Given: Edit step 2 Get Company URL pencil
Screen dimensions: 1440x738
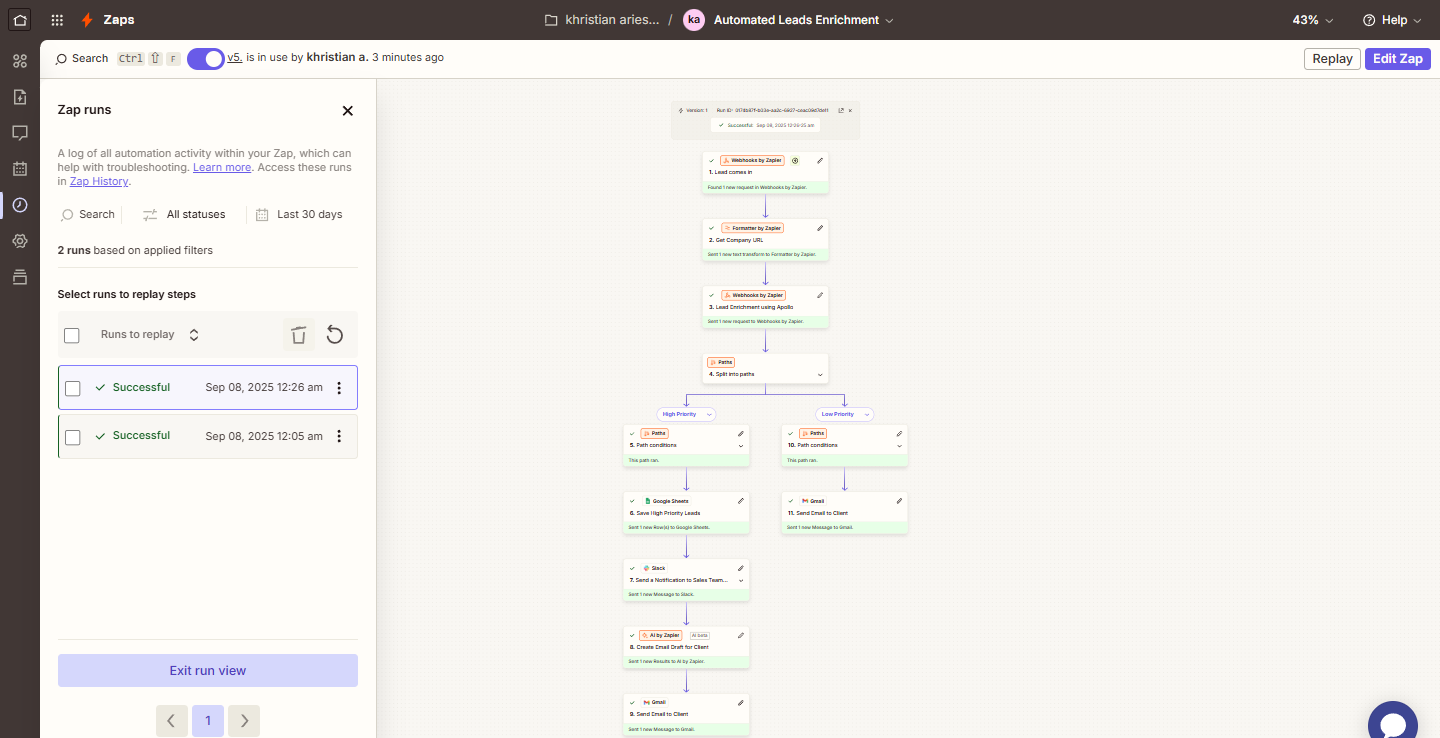Looking at the screenshot, I should pos(820,228).
